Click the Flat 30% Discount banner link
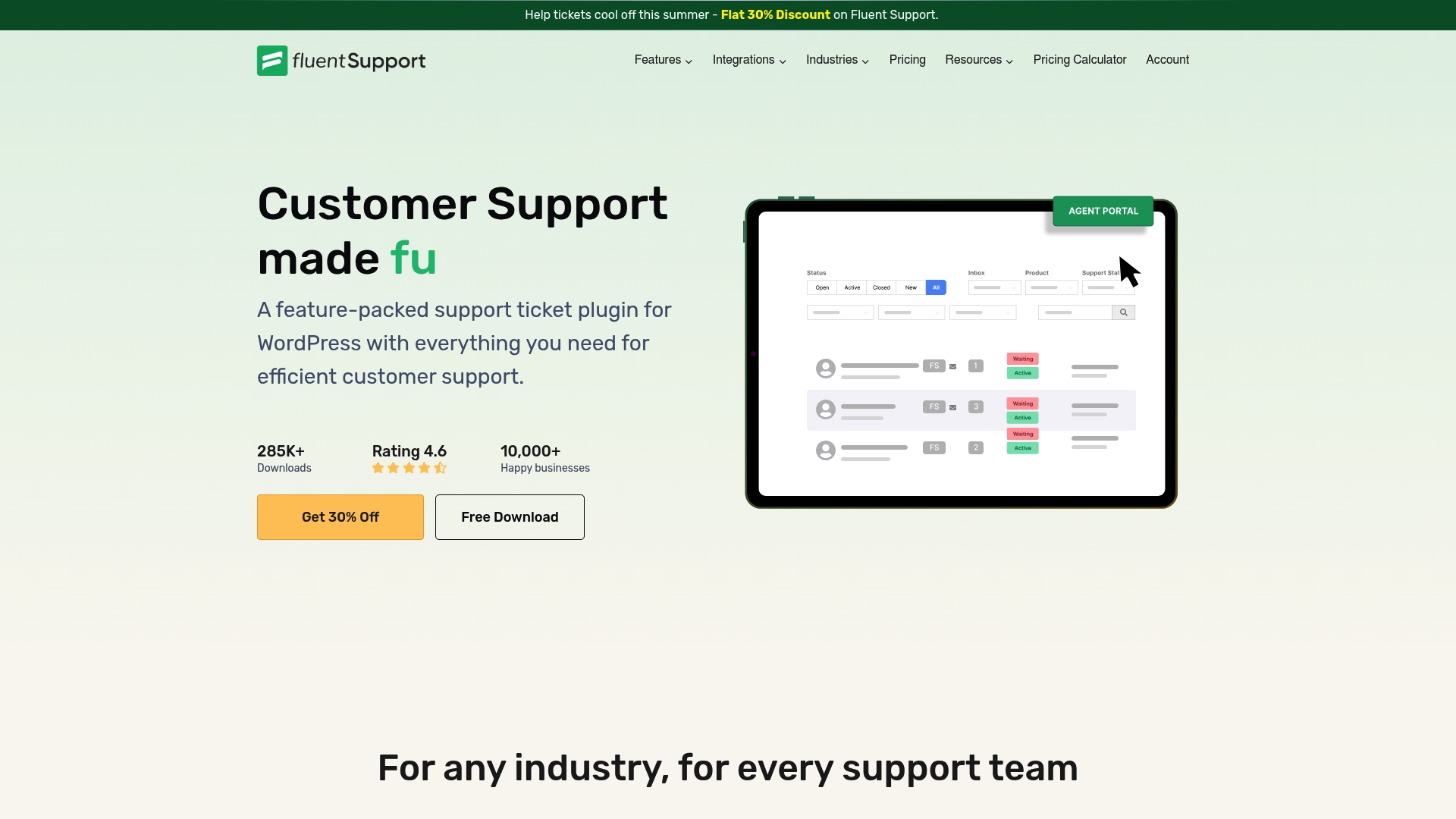The image size is (1456, 819). 775,15
